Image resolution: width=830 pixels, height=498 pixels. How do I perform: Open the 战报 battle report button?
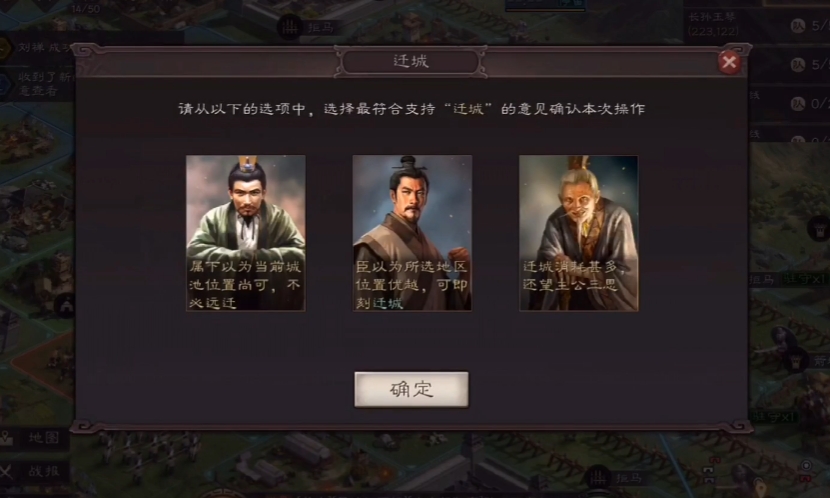(35, 471)
